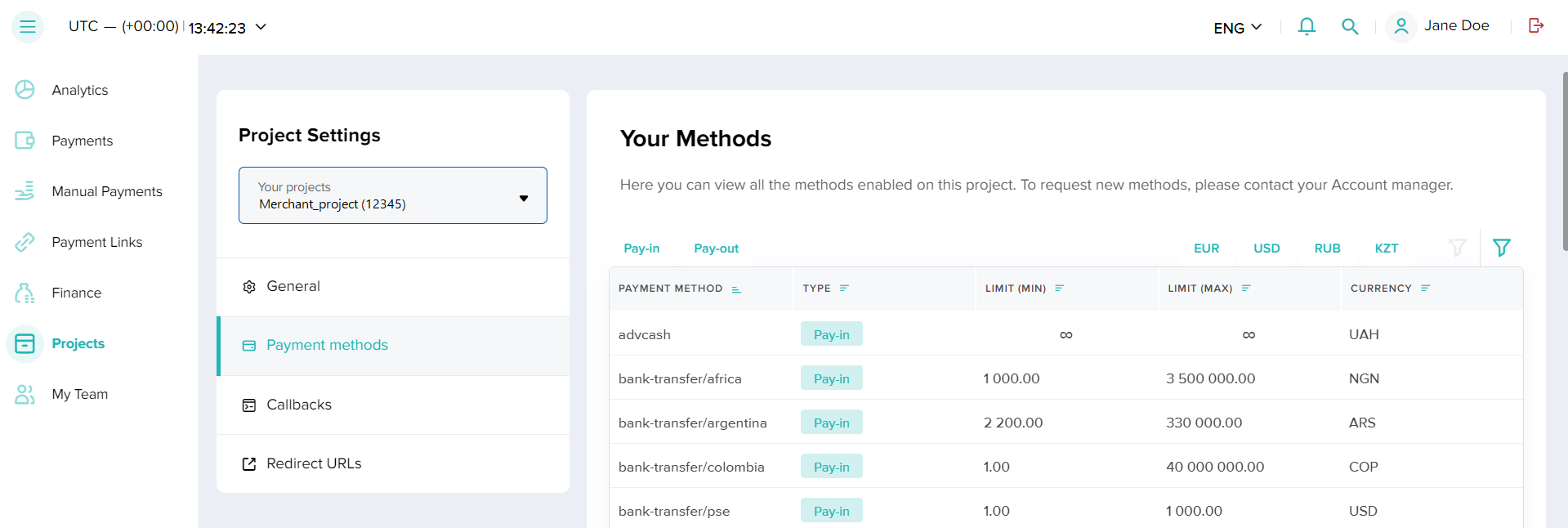The image size is (1568, 528).
Task: Click the bank-transfer/pse row name
Action: (x=674, y=511)
